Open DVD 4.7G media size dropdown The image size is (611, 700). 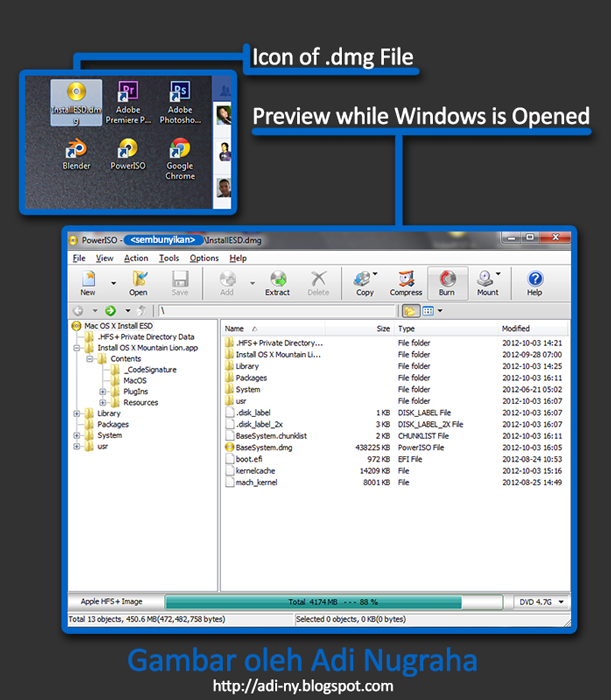[x=541, y=602]
